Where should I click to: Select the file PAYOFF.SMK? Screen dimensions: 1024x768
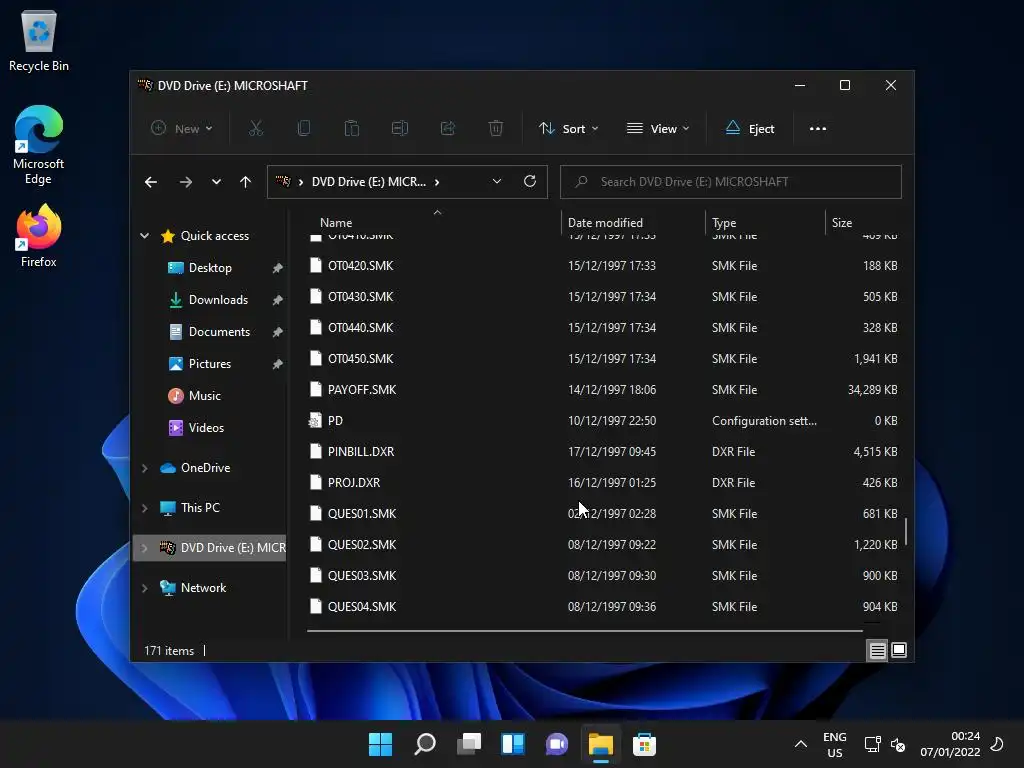tap(603, 390)
